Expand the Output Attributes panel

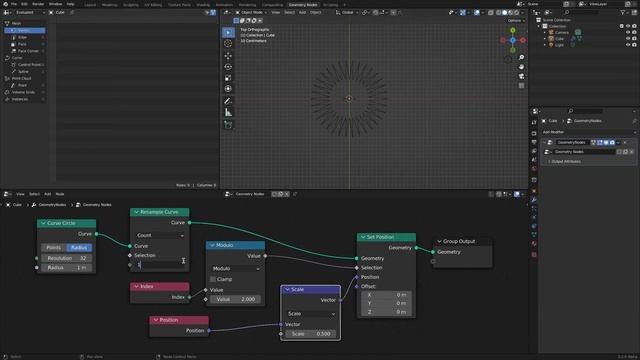pyautogui.click(x=565, y=162)
